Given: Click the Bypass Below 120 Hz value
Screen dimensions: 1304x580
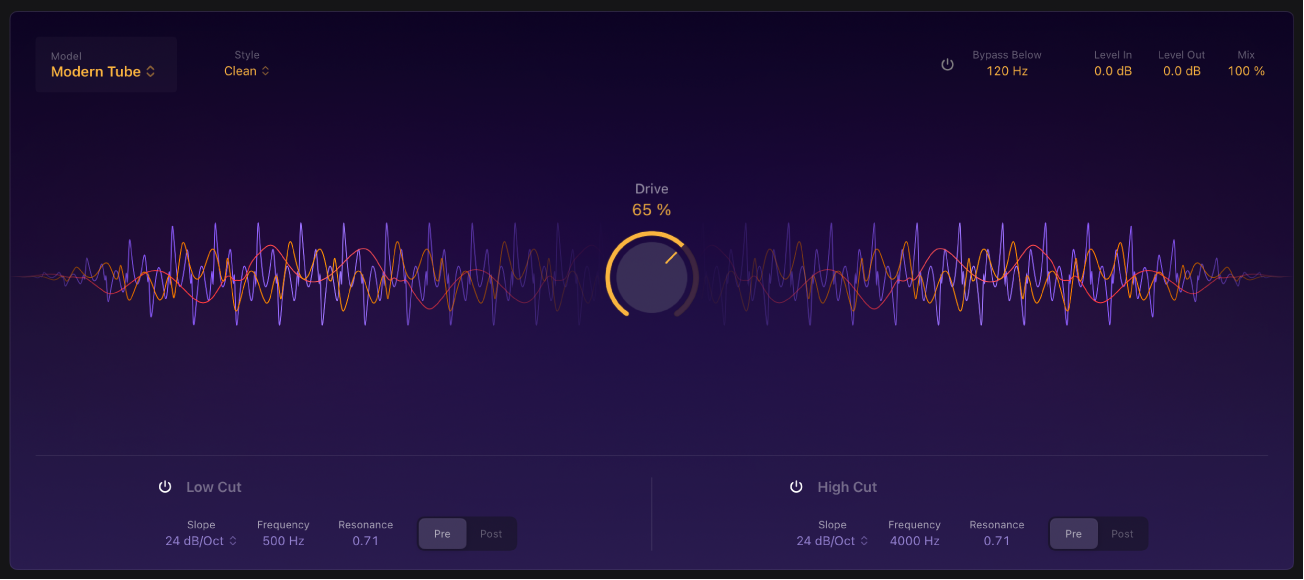Looking at the screenshot, I should pos(1007,72).
